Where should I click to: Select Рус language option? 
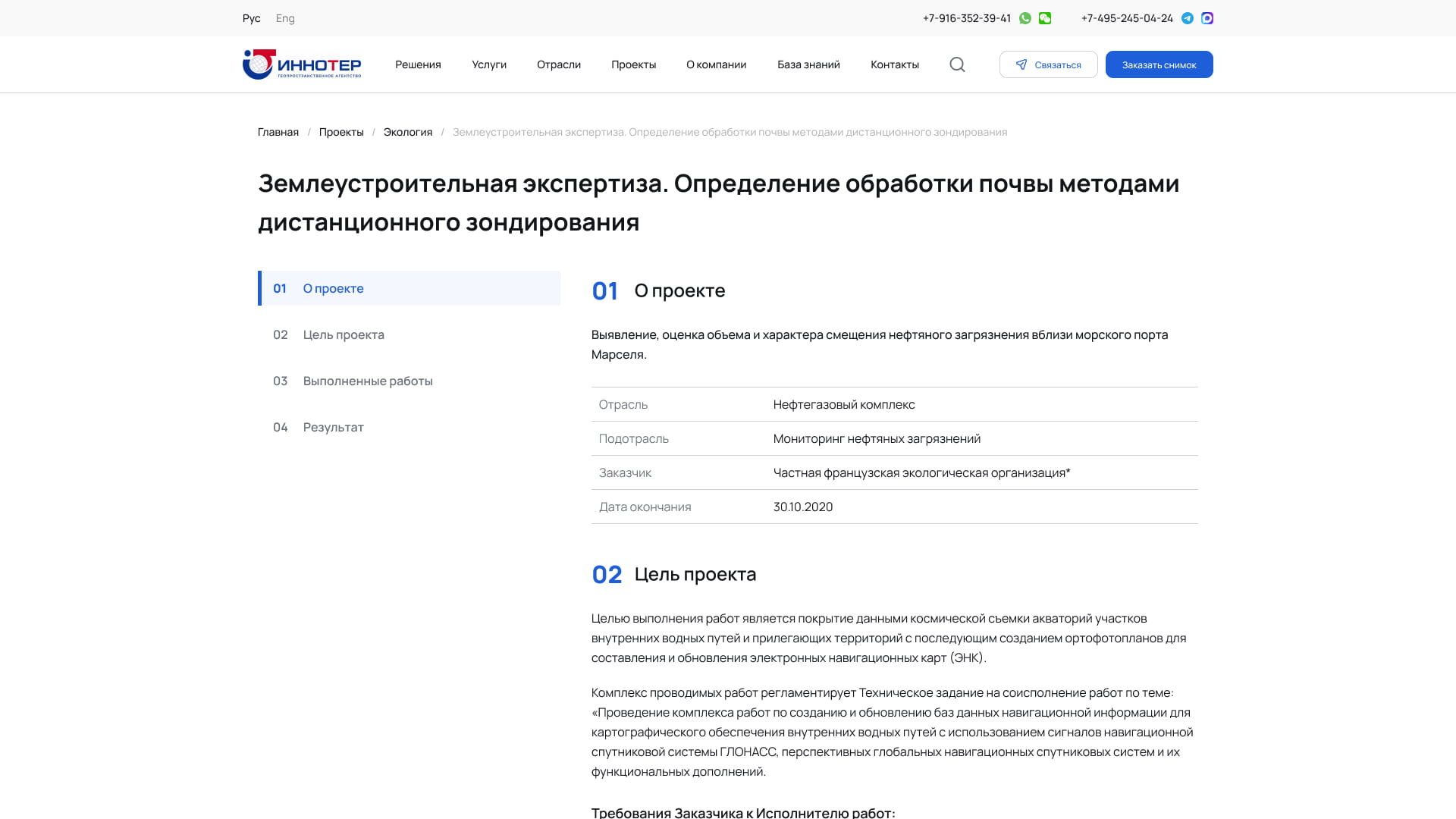pos(251,18)
